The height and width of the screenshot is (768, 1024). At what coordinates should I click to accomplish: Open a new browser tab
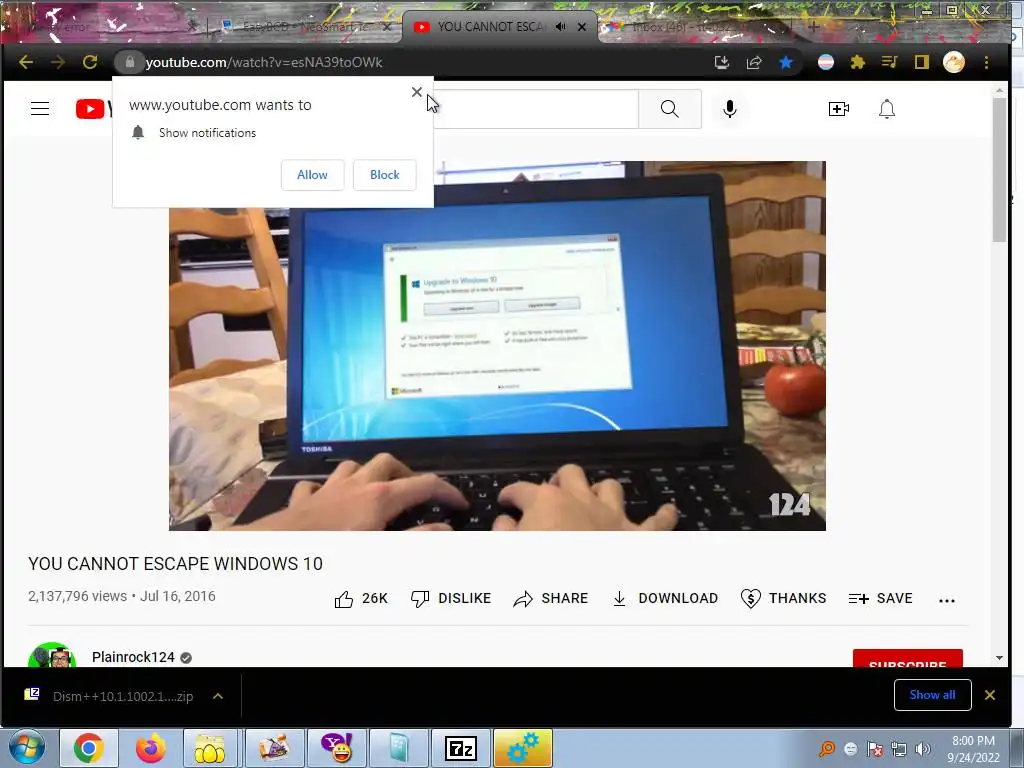click(x=813, y=27)
